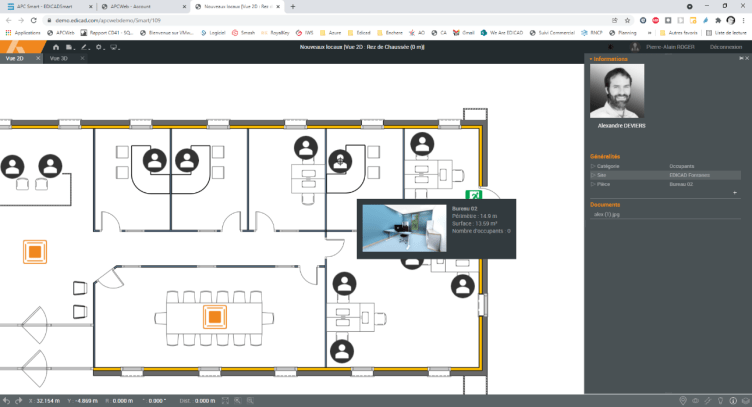Expand the Autres favoris folder
The height and width of the screenshot is (407, 752).
(679, 33)
